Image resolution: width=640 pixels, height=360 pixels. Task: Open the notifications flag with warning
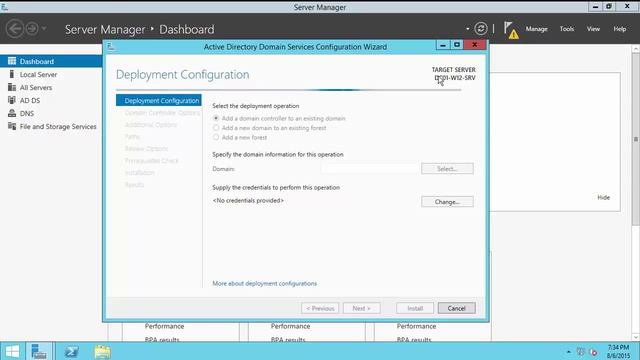pos(511,30)
